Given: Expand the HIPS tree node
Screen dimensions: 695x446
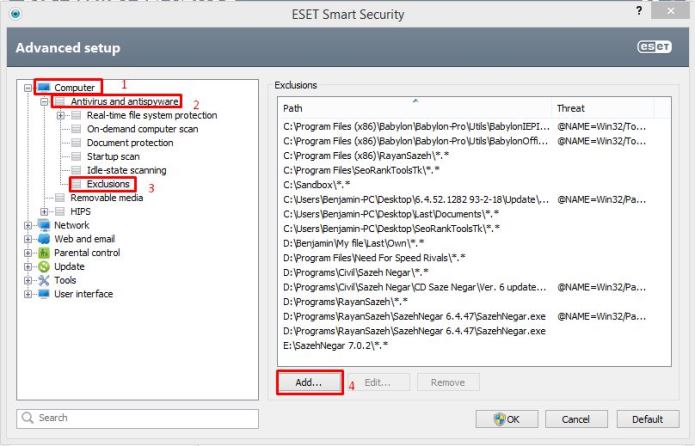Looking at the screenshot, I should tap(45, 211).
